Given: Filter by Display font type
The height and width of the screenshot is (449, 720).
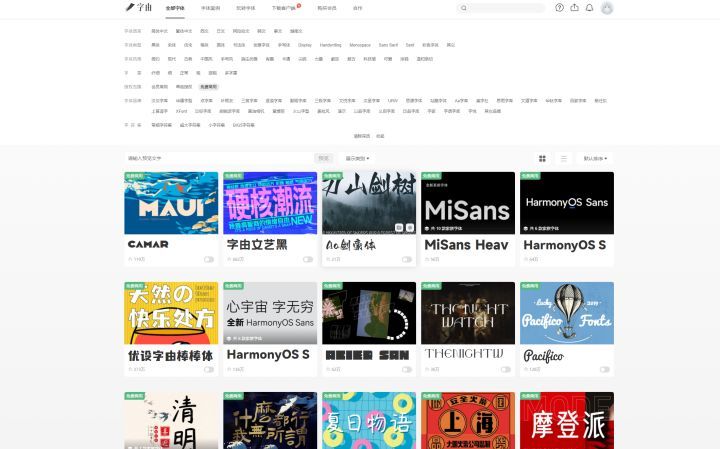Looking at the screenshot, I should 304,45.
